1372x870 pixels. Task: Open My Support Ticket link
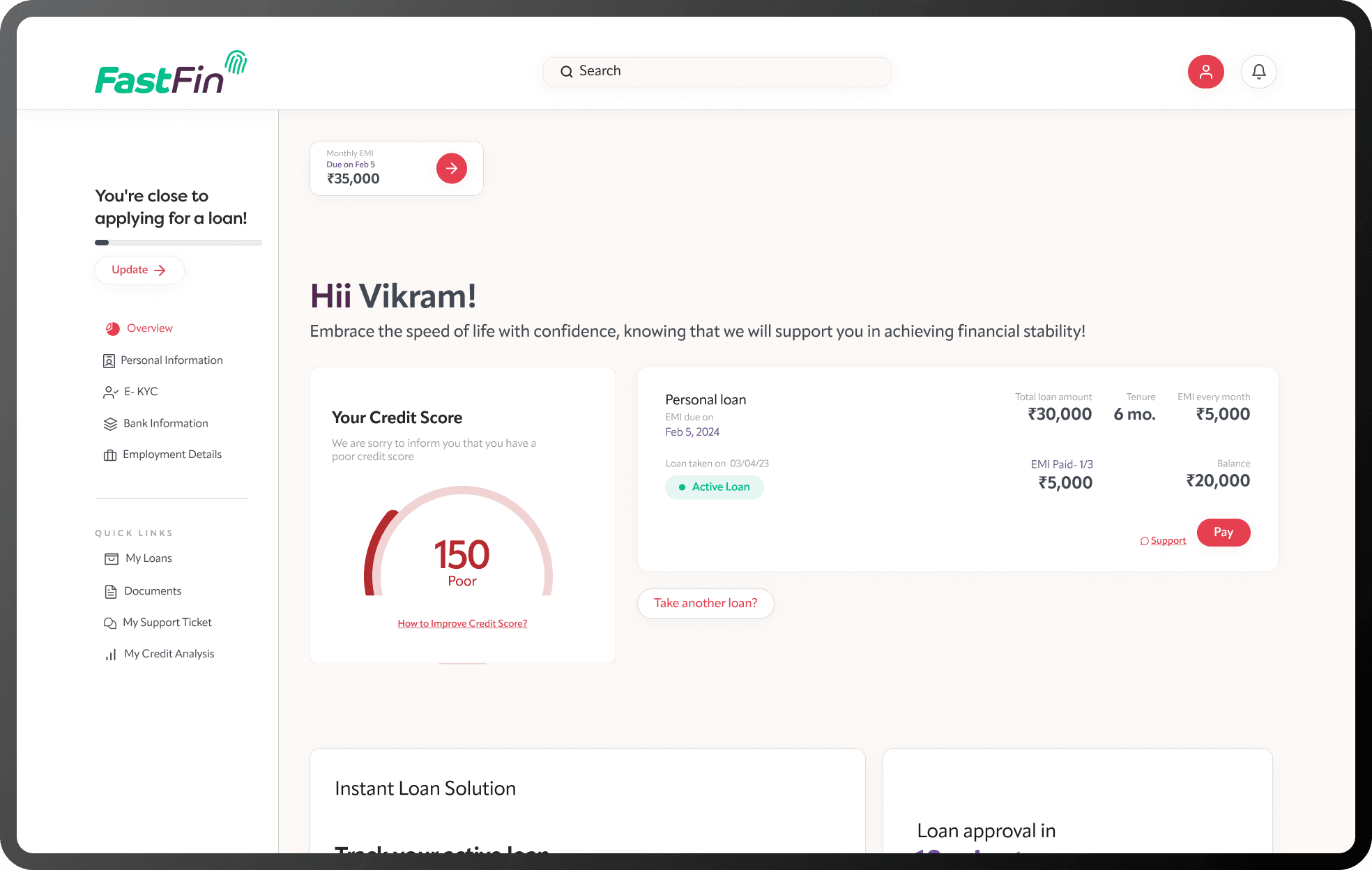pos(167,623)
